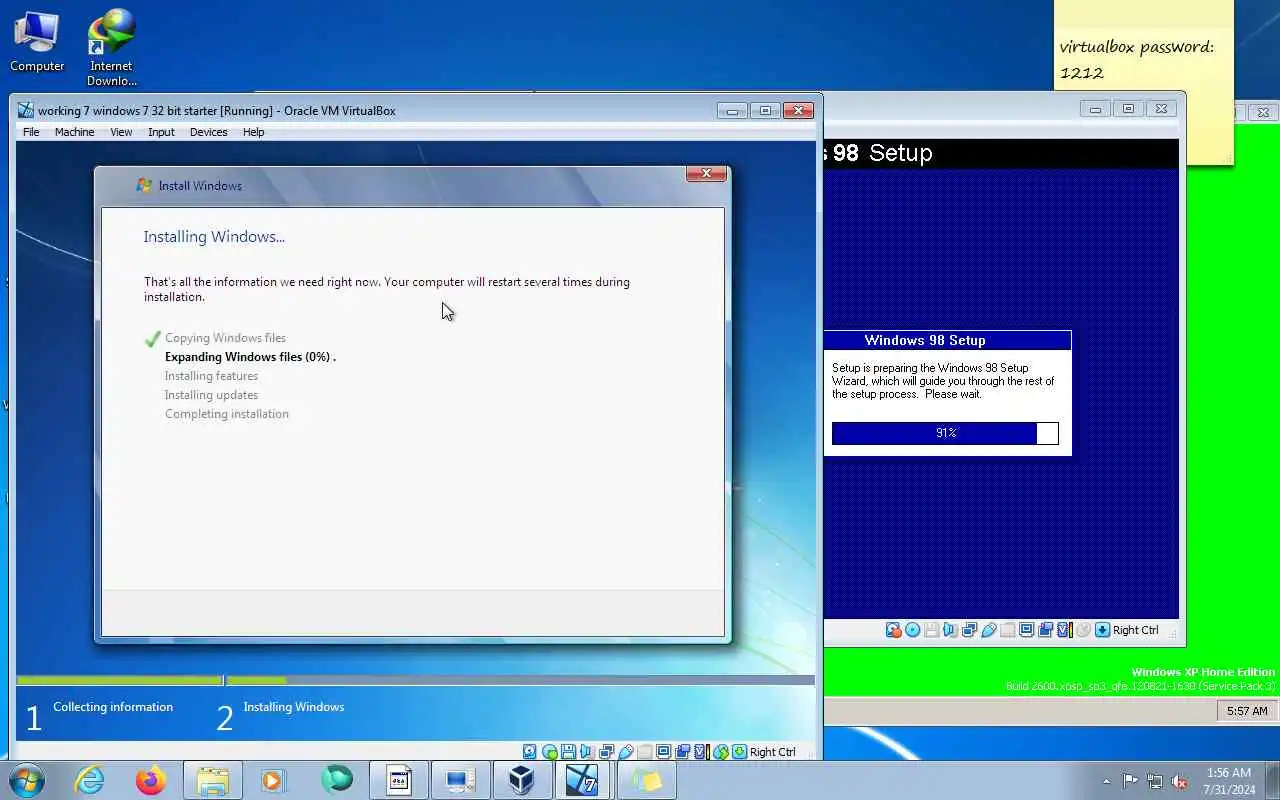Minimize the Windows 7 VirtualBox window

pyautogui.click(x=732, y=110)
